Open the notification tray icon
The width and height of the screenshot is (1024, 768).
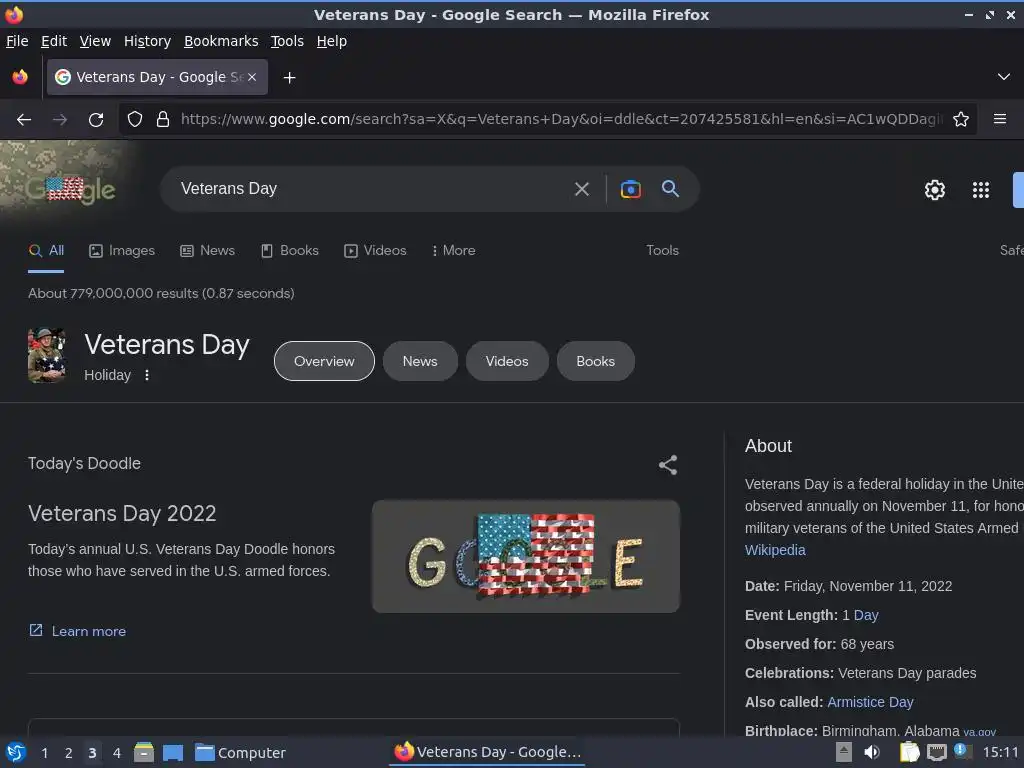963,751
